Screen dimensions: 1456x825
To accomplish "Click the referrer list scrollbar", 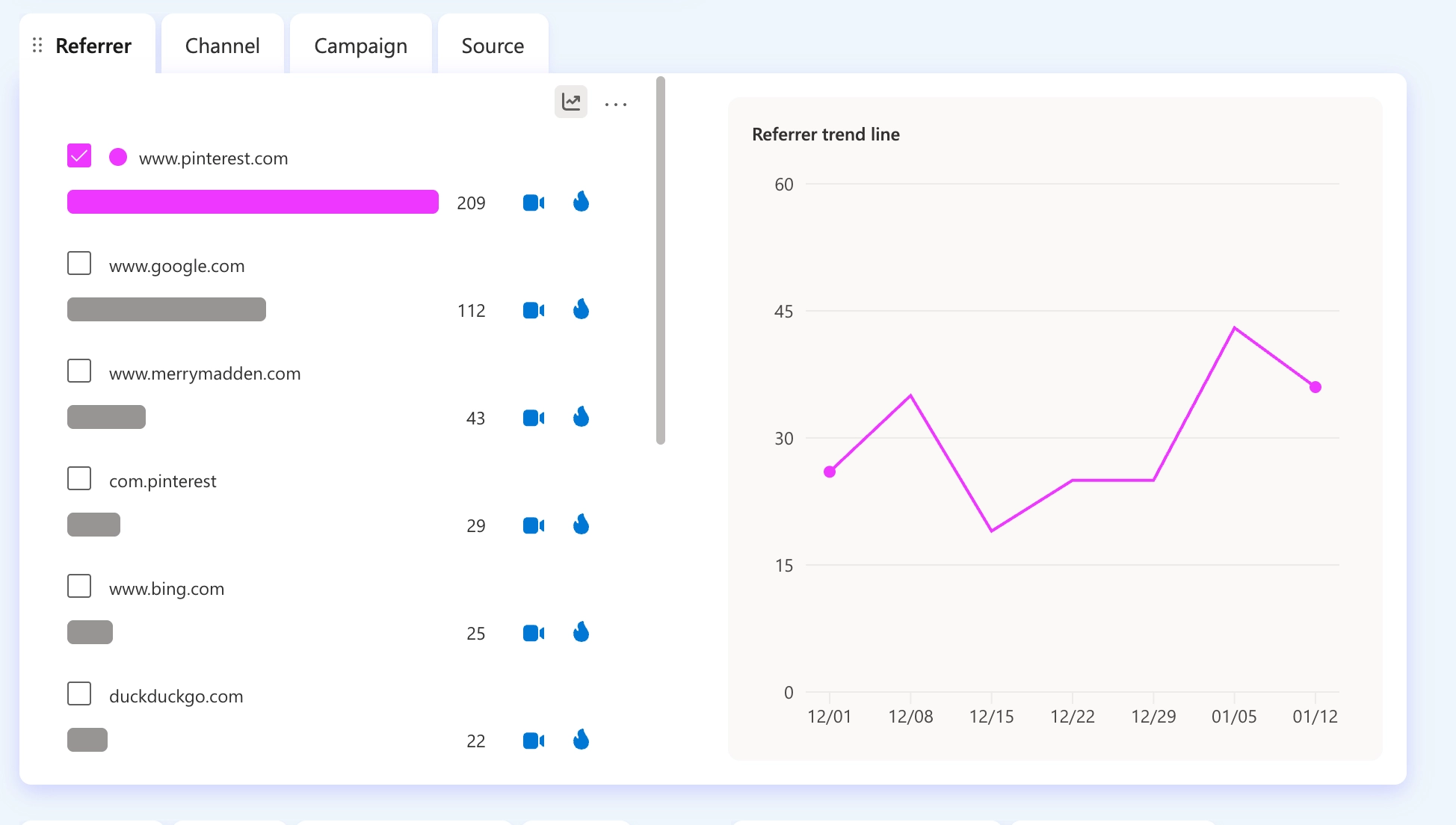I will point(660,260).
